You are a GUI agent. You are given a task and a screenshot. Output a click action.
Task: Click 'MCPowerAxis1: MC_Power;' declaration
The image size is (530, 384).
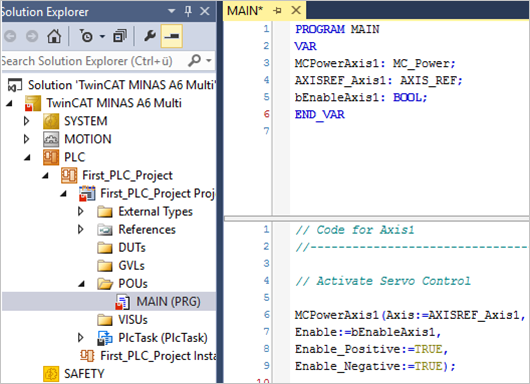coord(375,64)
